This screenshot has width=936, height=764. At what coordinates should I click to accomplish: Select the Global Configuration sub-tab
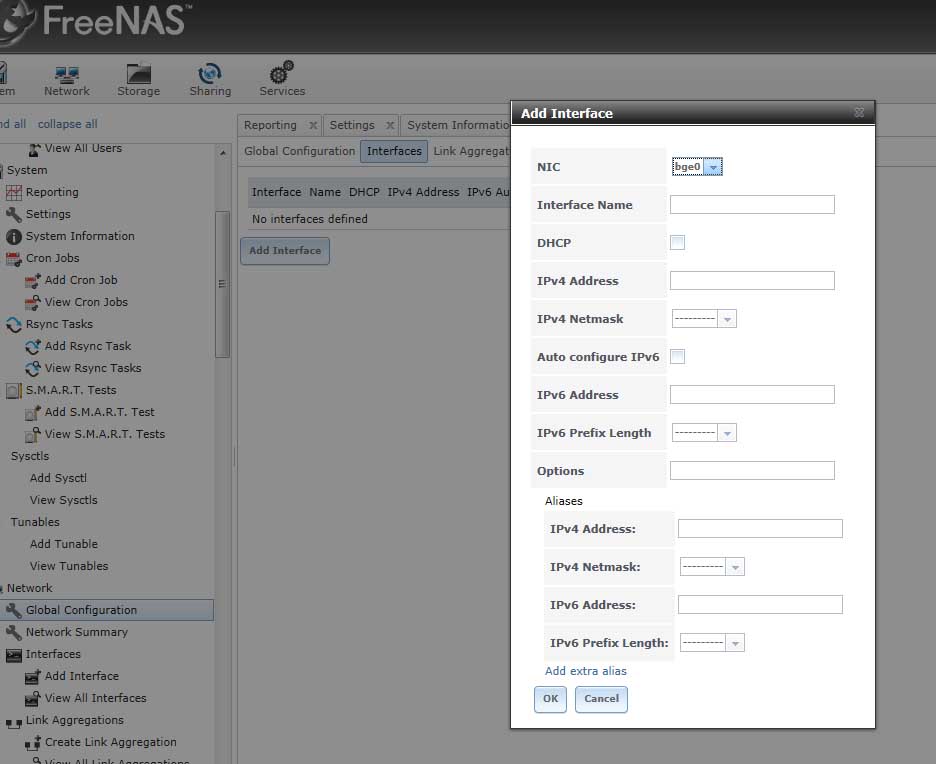[x=299, y=151]
